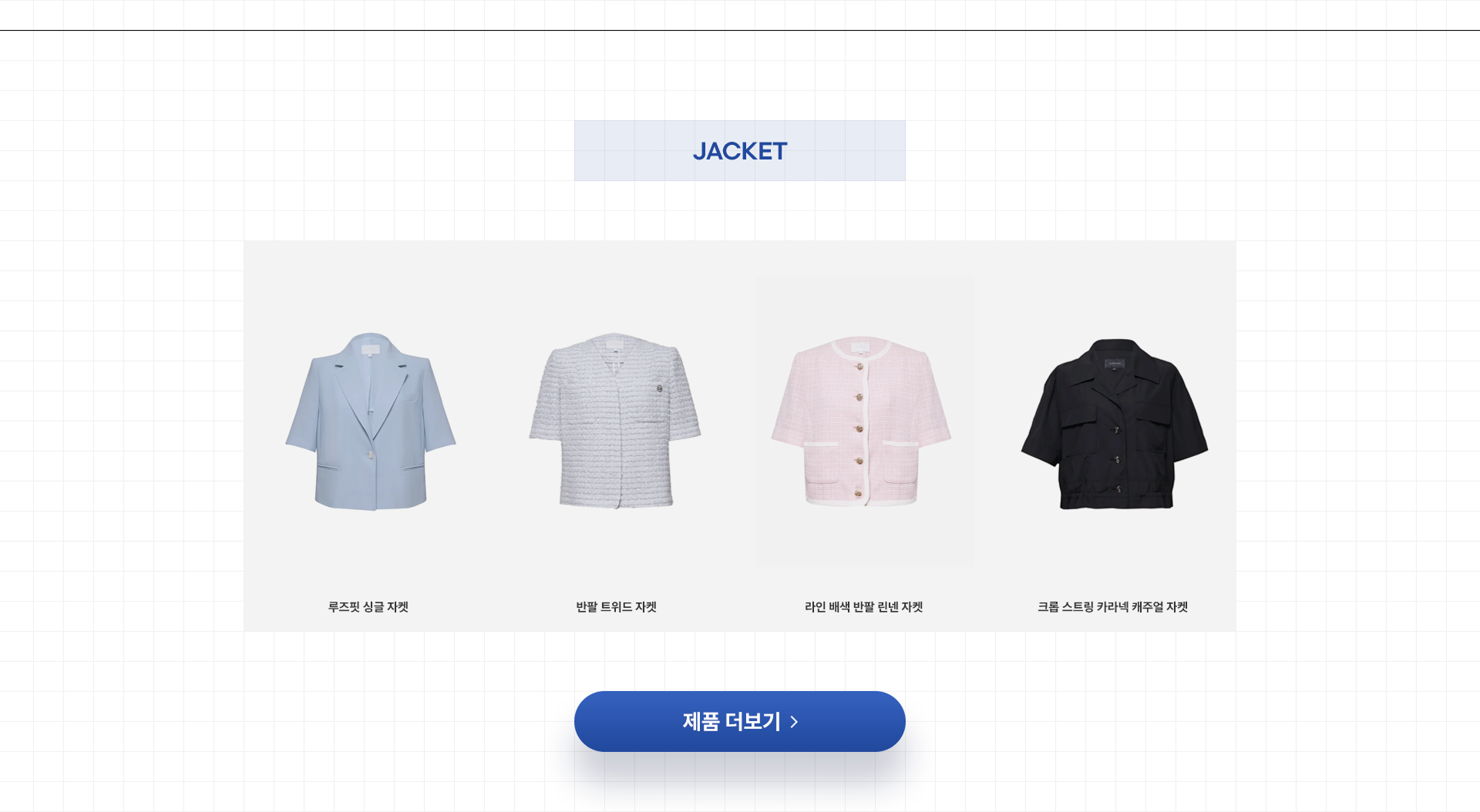The width and height of the screenshot is (1480, 812).
Task: Click the brand tag inside black jacket collar
Action: pyautogui.click(x=1115, y=363)
